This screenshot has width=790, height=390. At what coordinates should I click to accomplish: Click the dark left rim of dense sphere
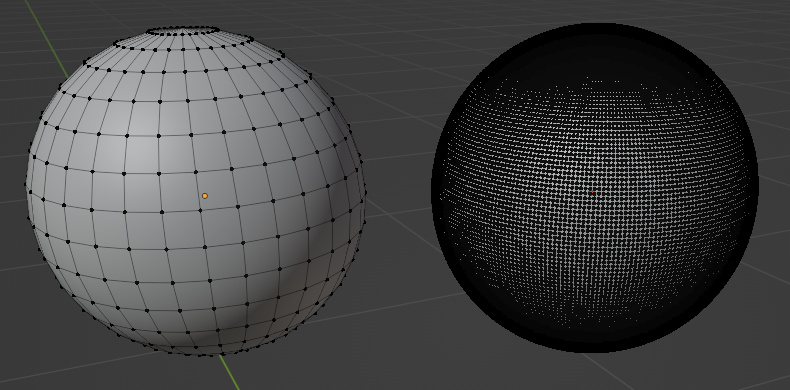tap(439, 191)
